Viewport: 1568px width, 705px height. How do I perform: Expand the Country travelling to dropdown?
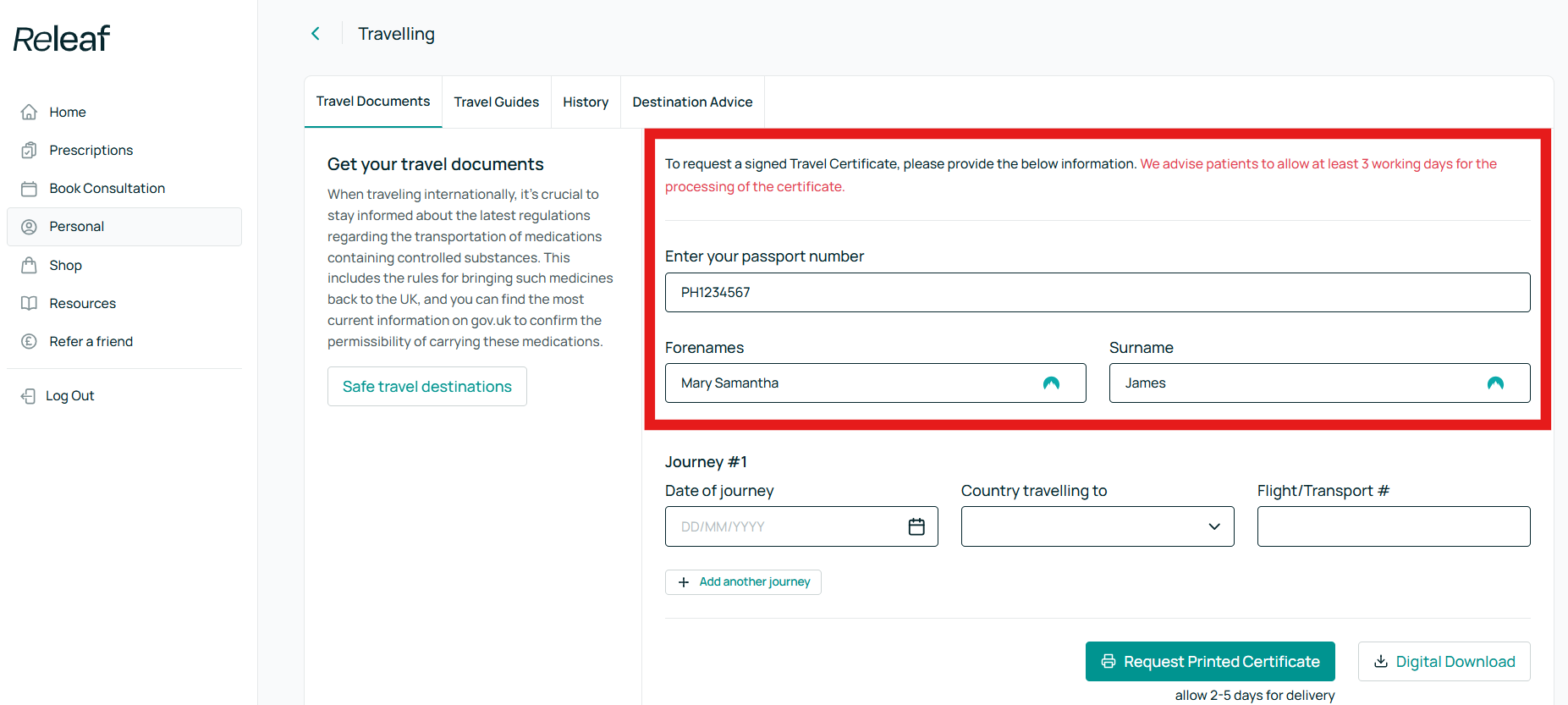tap(1098, 526)
